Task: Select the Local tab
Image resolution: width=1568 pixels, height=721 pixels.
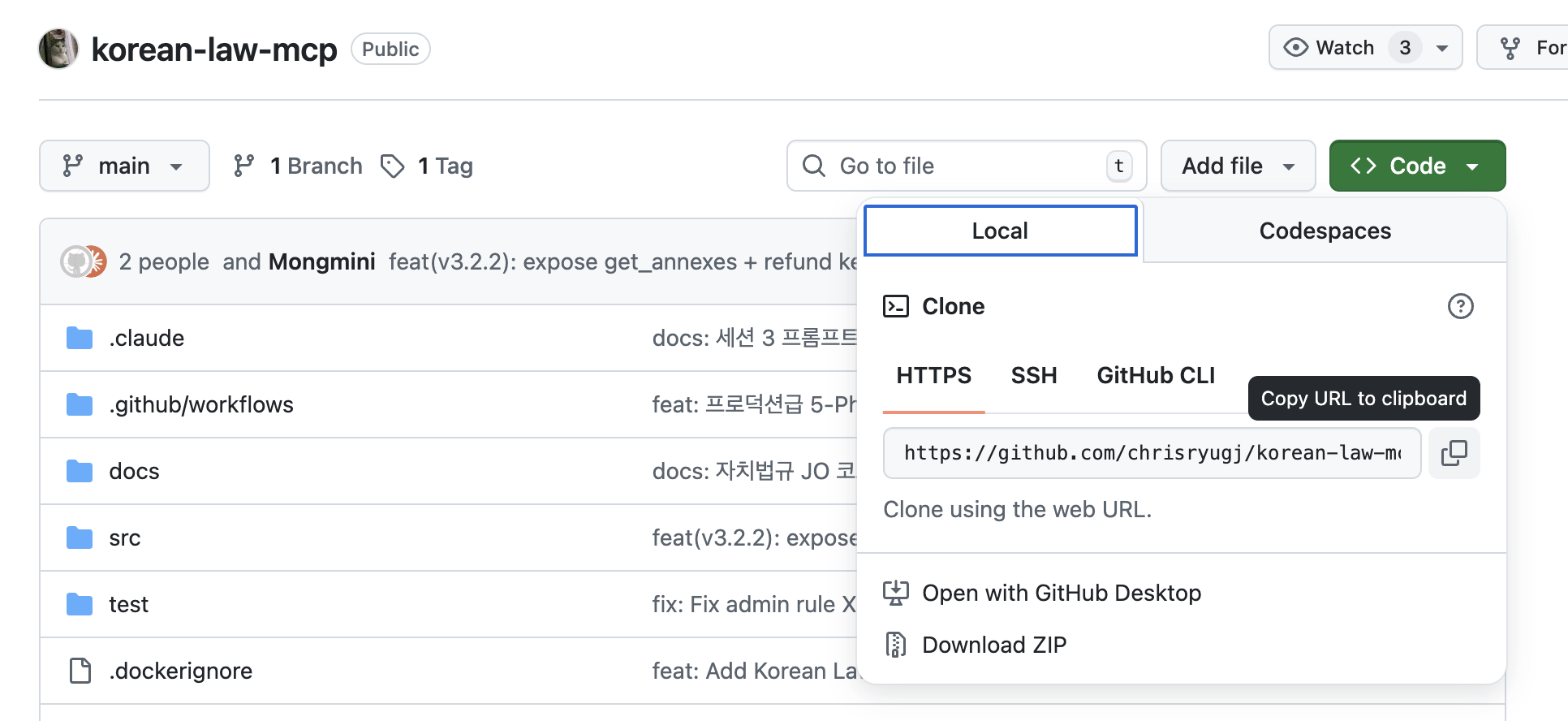Action: pyautogui.click(x=1001, y=231)
